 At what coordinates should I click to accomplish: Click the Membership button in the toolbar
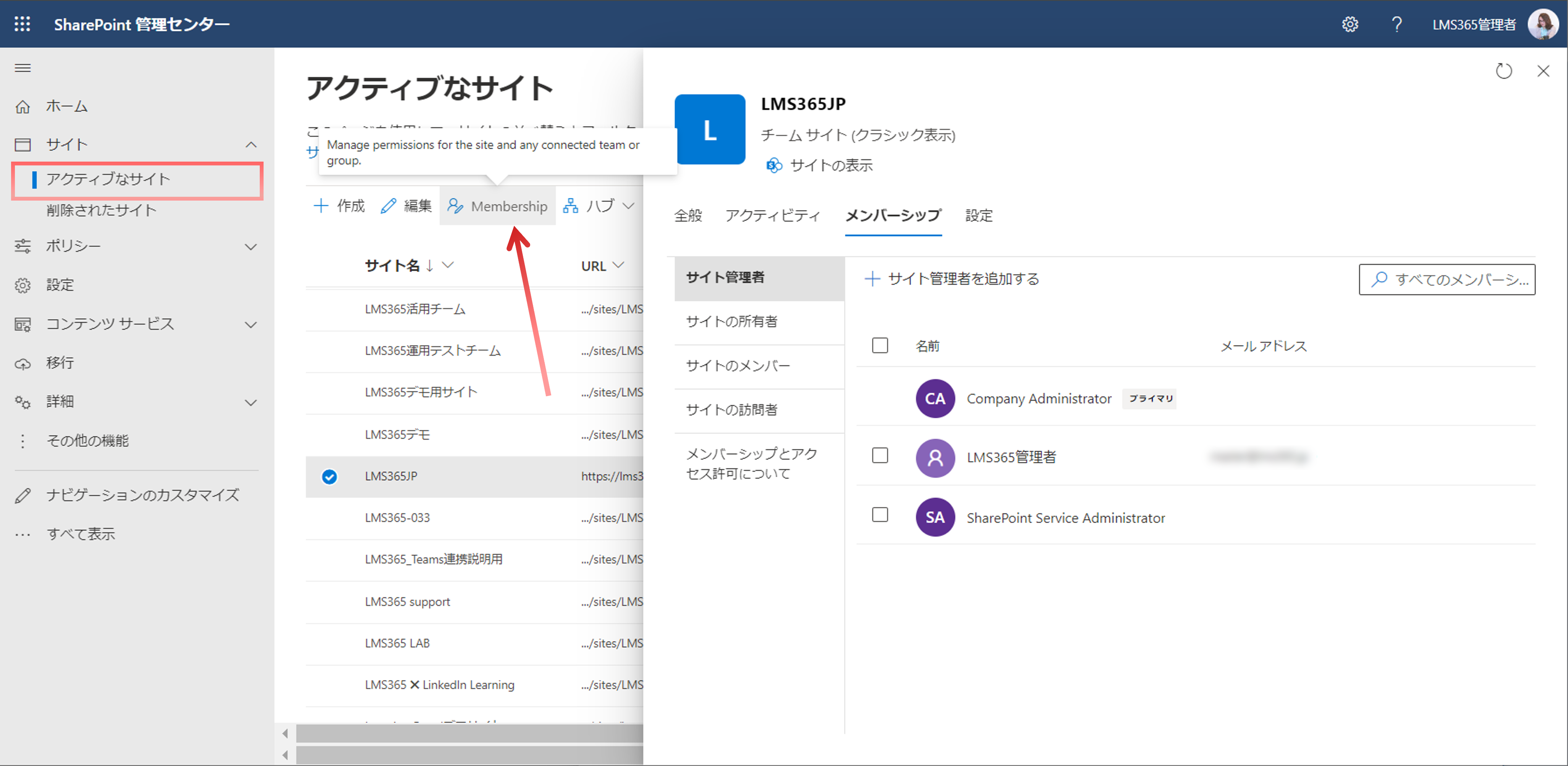click(497, 206)
